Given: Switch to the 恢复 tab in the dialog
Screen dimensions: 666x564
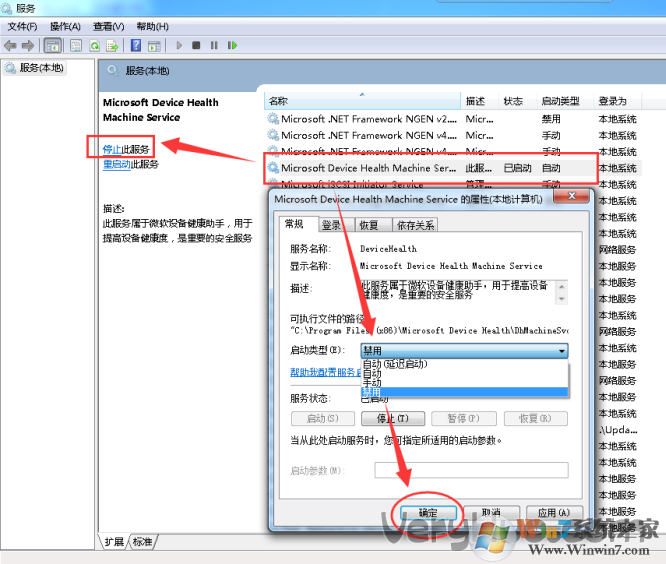Looking at the screenshot, I should coord(369,225).
